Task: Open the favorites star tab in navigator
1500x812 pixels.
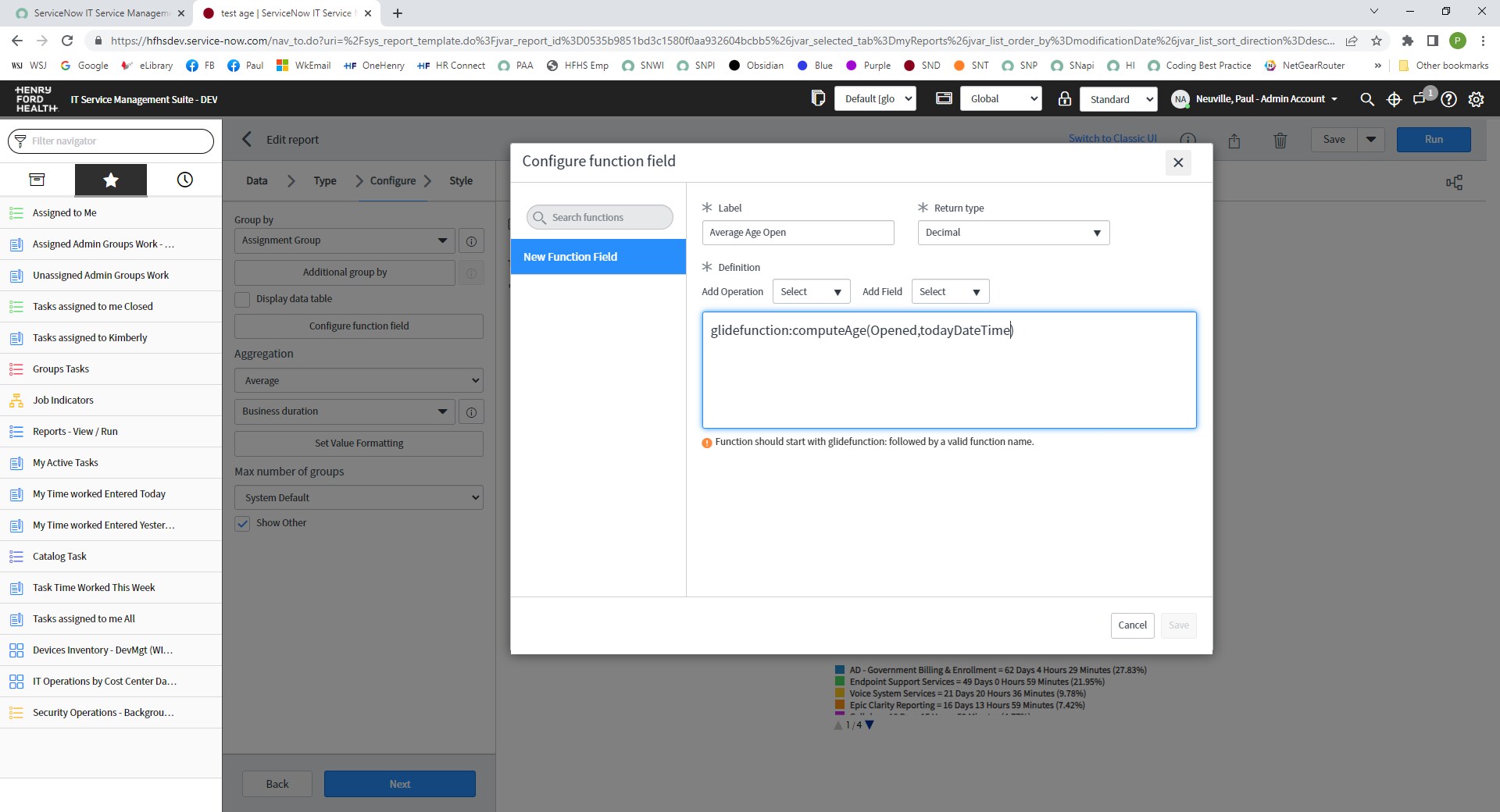Action: click(110, 180)
